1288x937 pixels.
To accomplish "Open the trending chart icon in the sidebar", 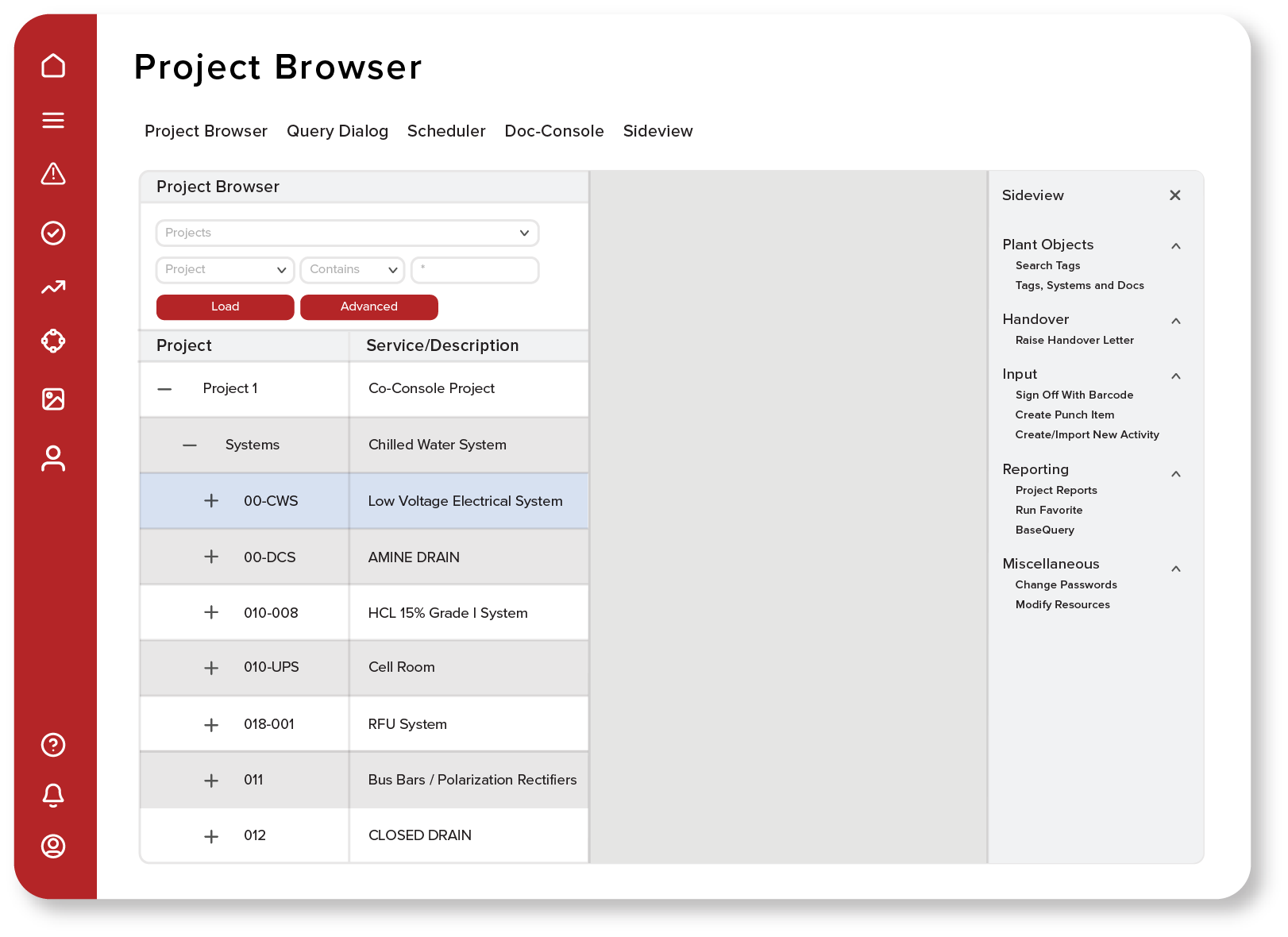I will (53, 287).
